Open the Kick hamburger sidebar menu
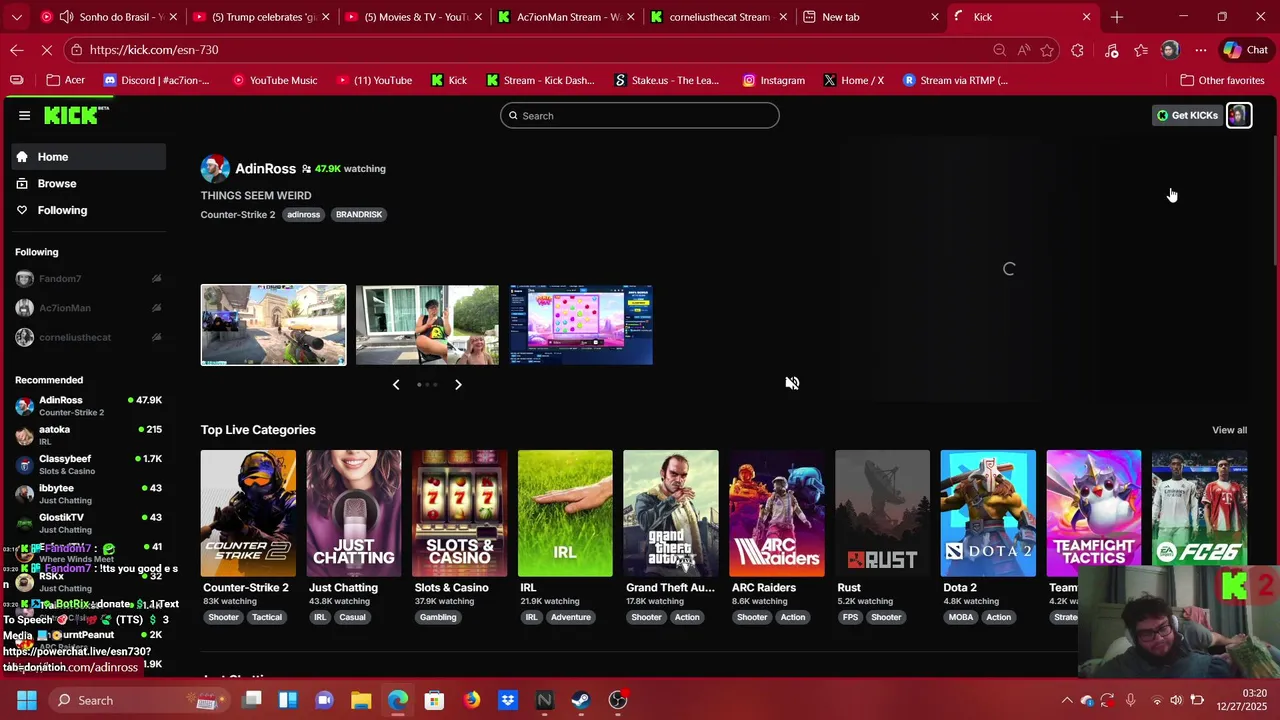 [24, 115]
